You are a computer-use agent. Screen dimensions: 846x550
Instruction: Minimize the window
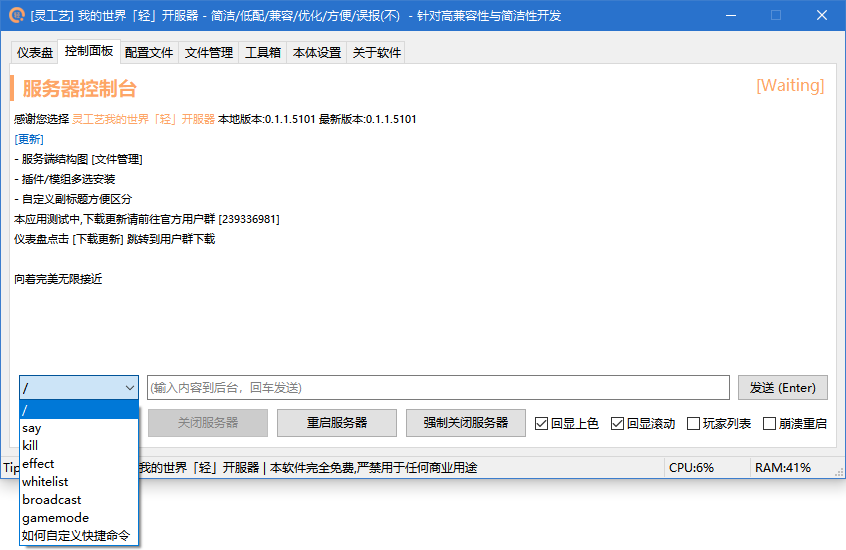(x=731, y=15)
